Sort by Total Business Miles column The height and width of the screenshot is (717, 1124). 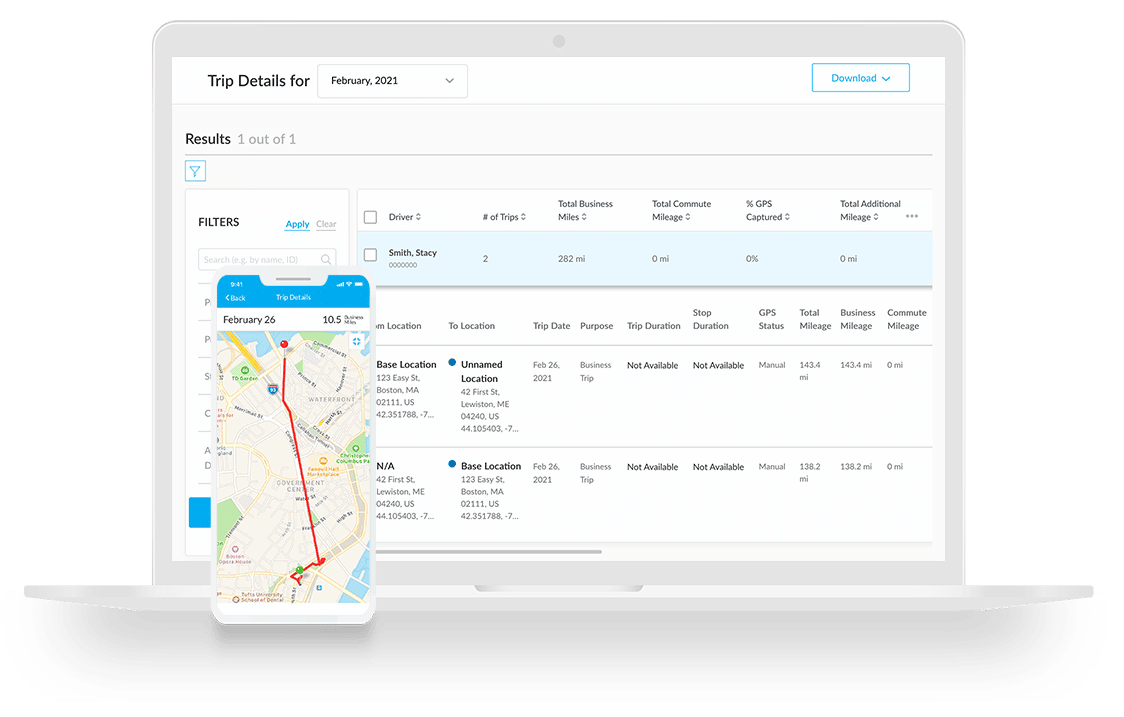585,210
